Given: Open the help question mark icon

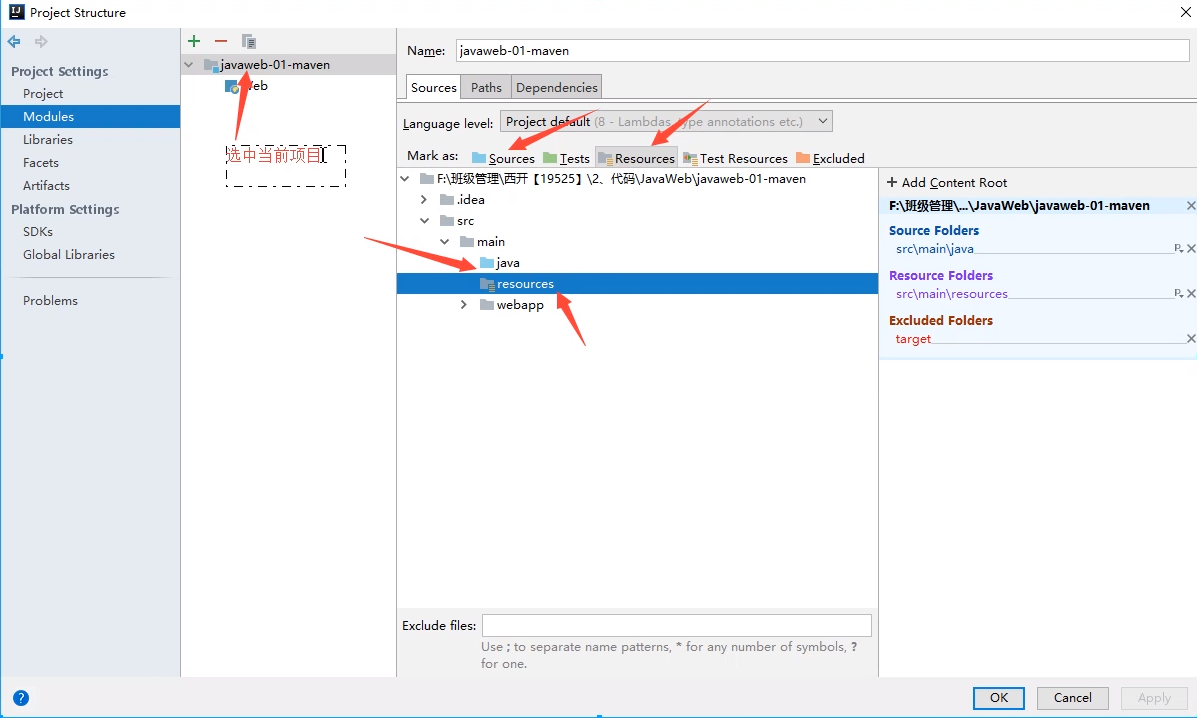Looking at the screenshot, I should [21, 698].
